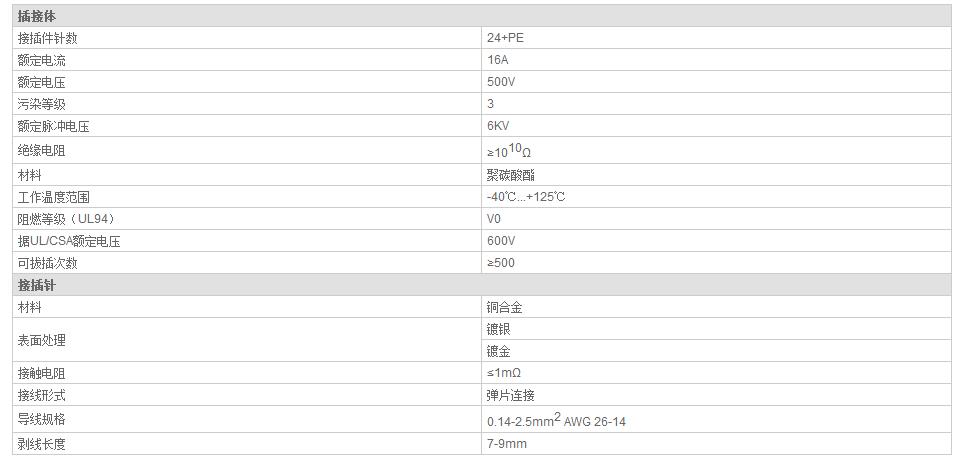This screenshot has width=960, height=468.
Task: Click the 阻燃等级（UL94） label
Action: click(x=59, y=219)
